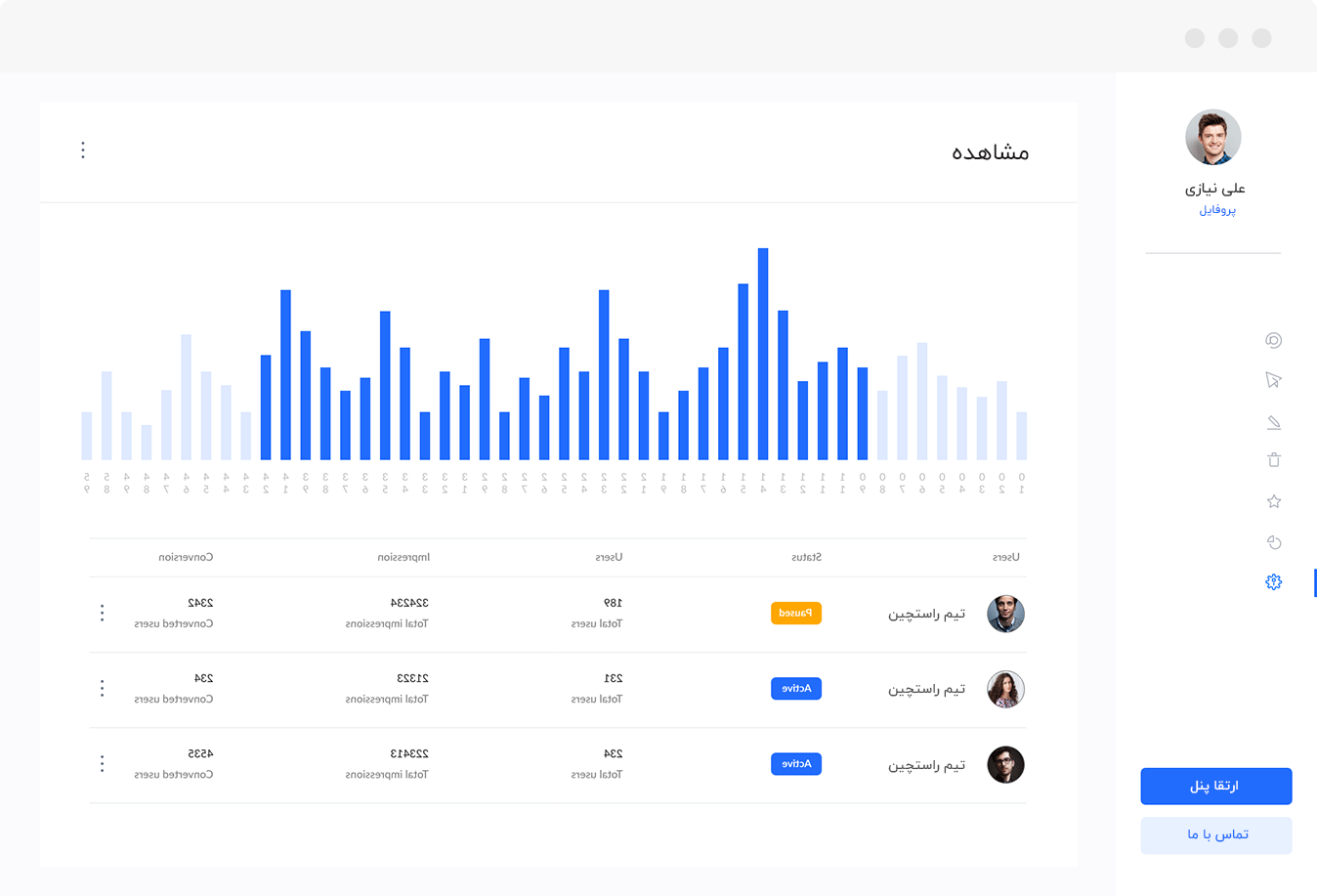Follow the پروفایل link under the user name
Screen dimensions: 1317x896
coord(1217,210)
